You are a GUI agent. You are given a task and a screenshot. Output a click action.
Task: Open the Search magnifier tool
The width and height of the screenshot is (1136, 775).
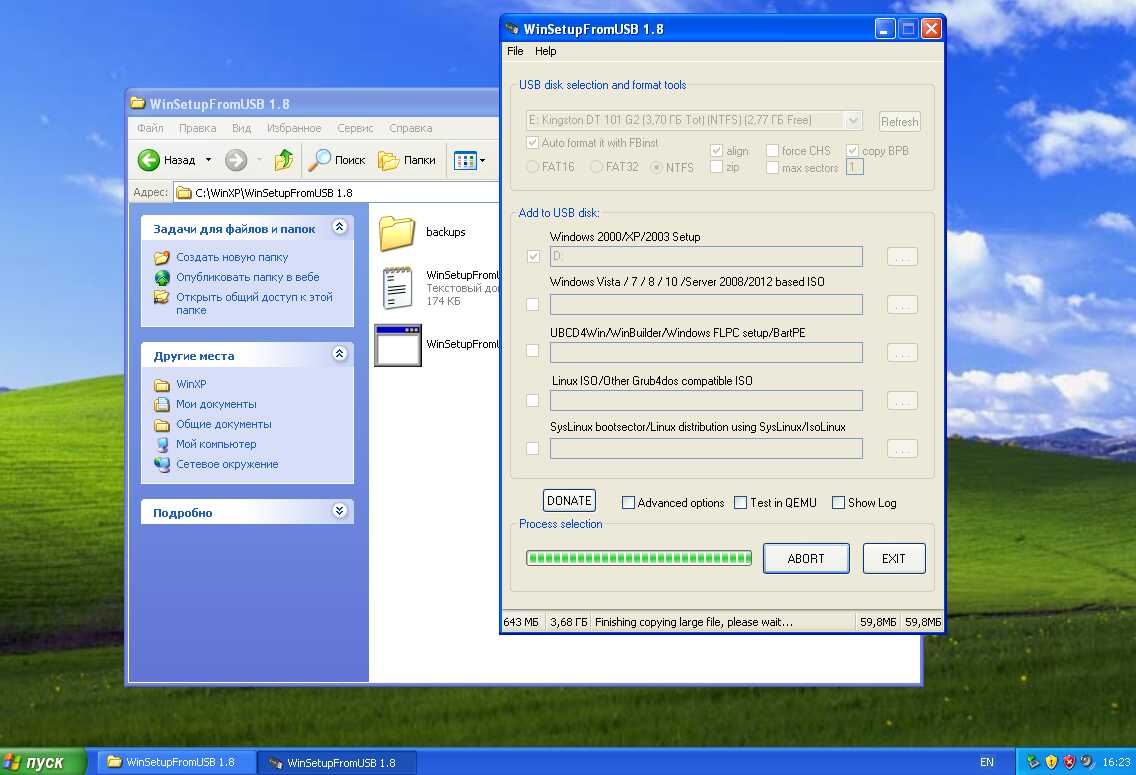[x=320, y=159]
